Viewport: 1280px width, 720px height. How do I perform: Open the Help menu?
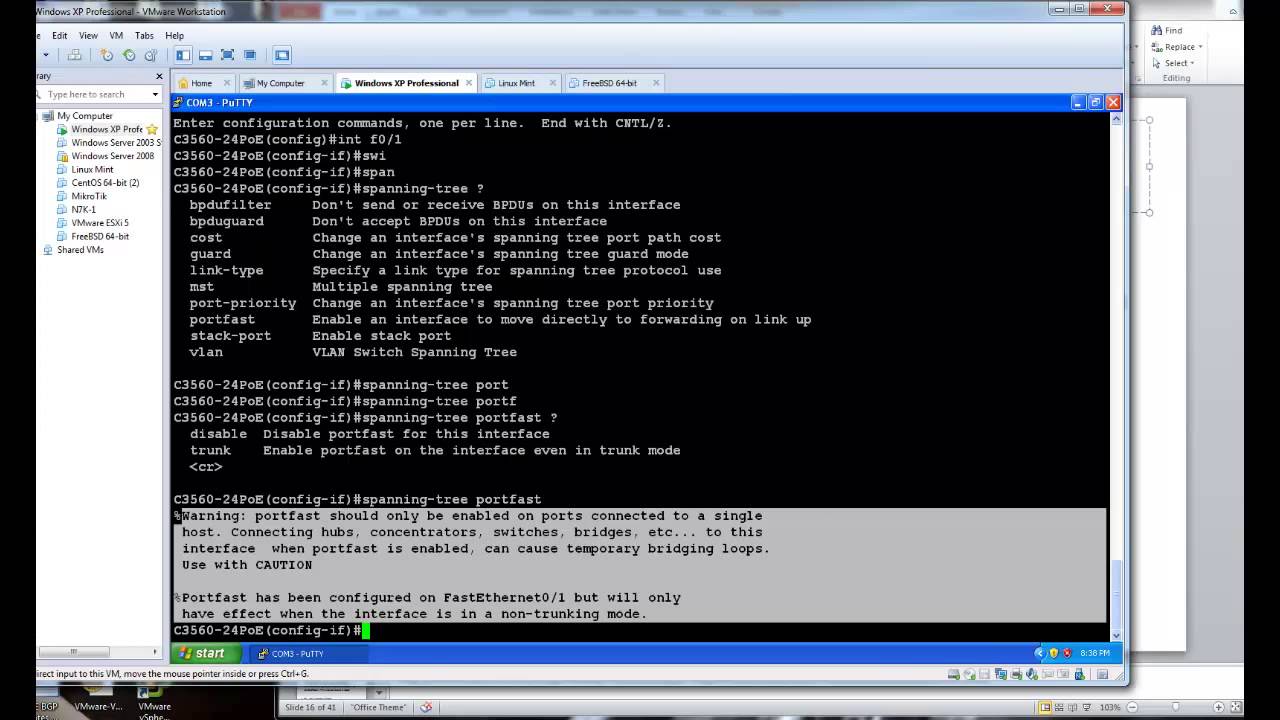[x=174, y=35]
